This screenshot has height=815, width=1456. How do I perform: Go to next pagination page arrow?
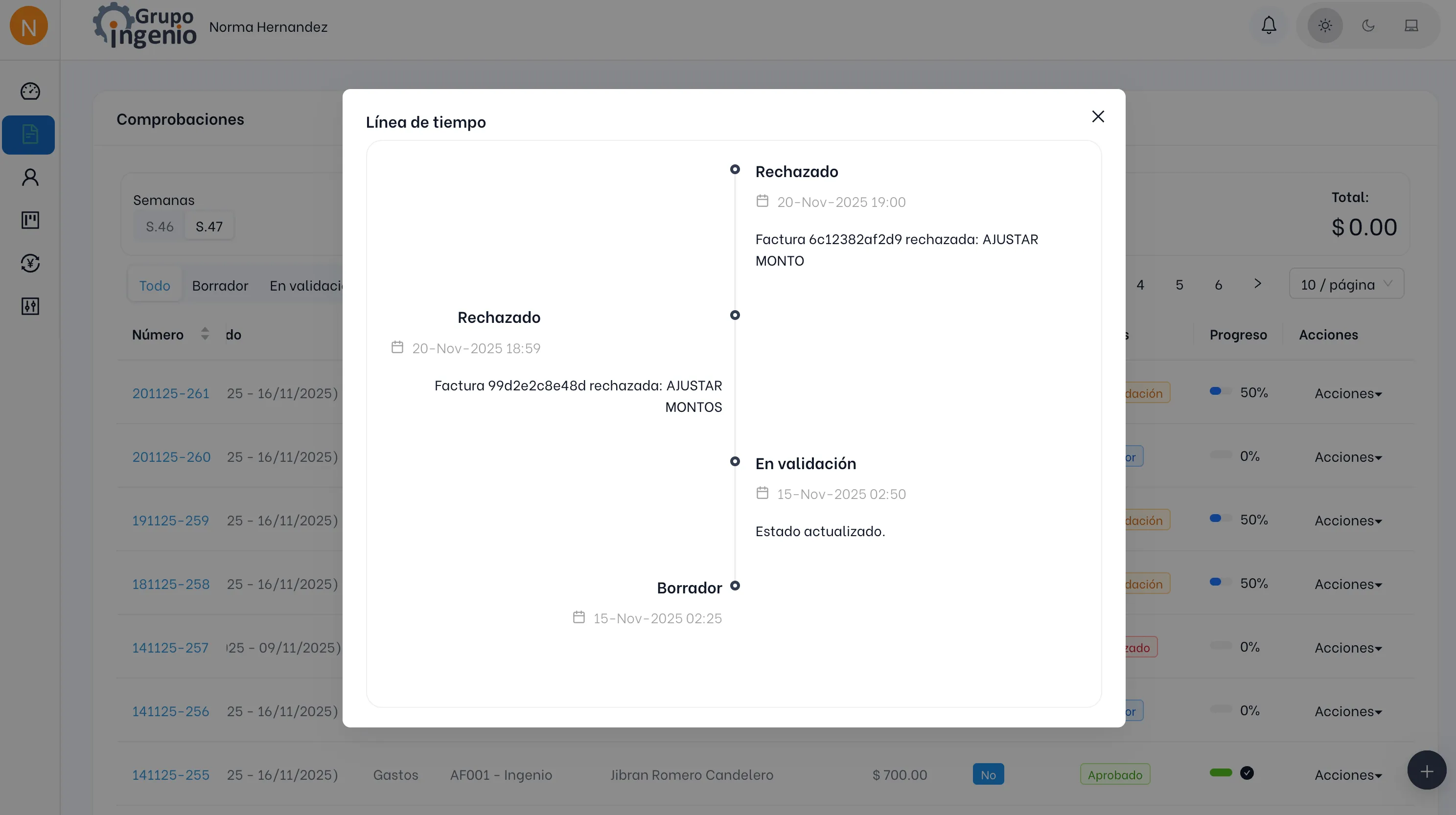pos(1257,284)
